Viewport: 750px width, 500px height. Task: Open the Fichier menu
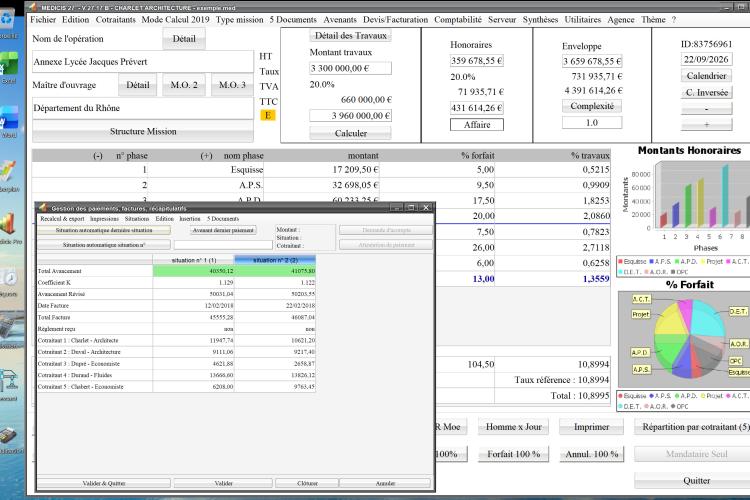coord(43,20)
